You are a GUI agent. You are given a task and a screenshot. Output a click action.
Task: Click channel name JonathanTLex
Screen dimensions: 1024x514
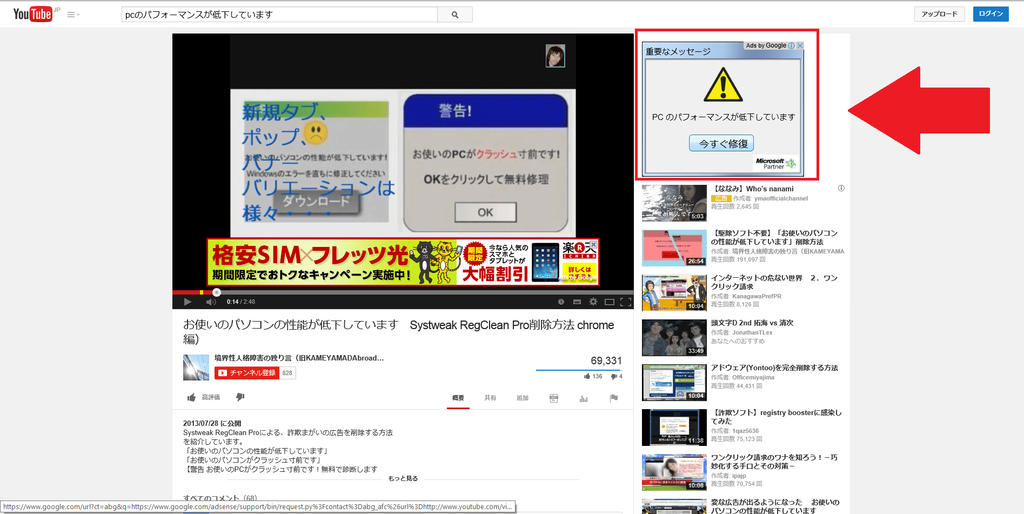(x=752, y=332)
